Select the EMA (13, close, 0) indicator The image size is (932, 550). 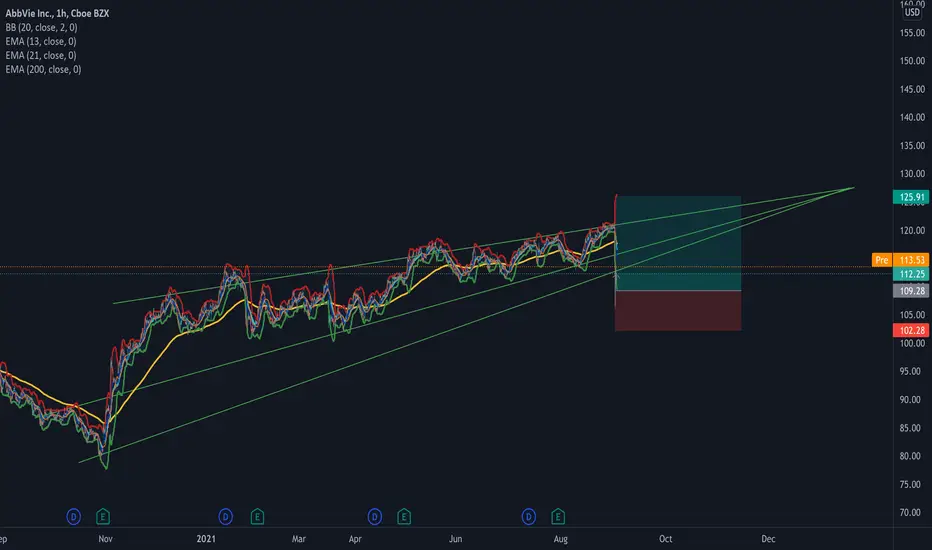[x=41, y=41]
